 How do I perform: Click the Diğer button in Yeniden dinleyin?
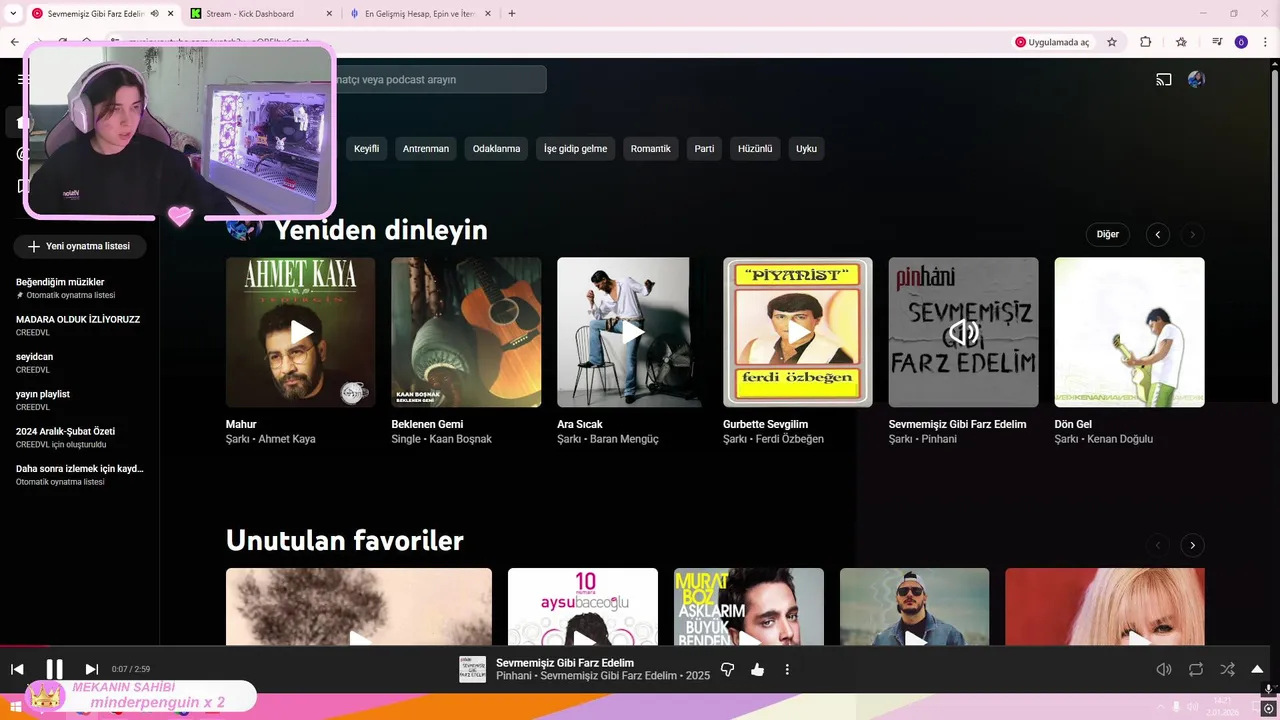point(1107,234)
